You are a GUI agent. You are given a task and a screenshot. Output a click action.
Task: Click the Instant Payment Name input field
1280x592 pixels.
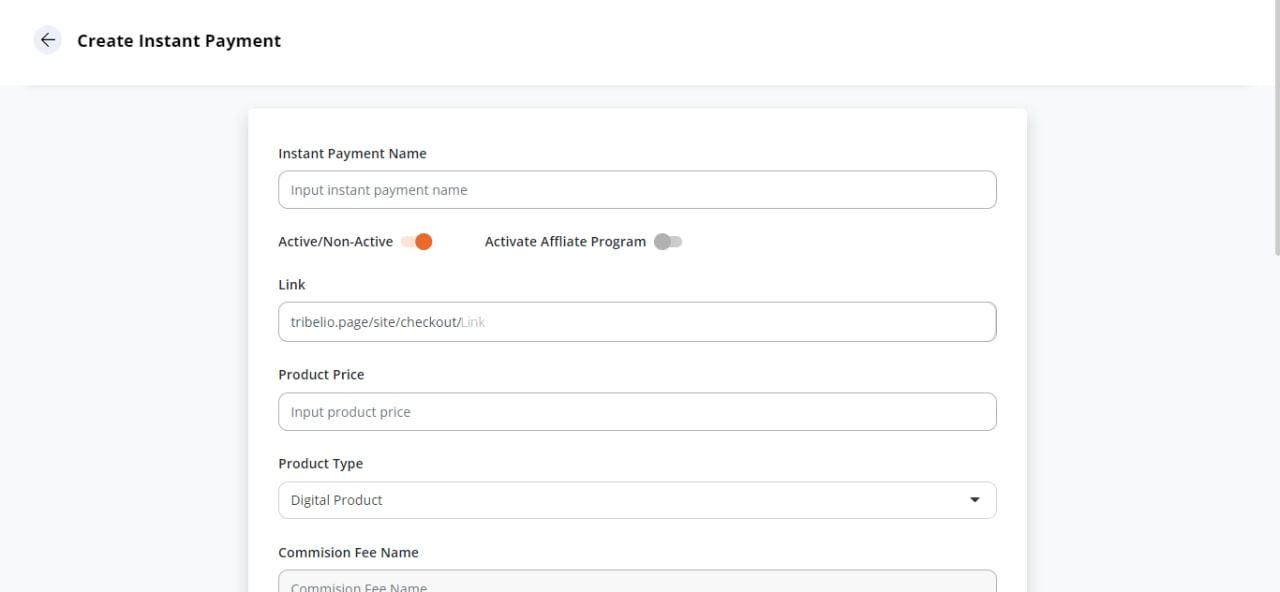click(637, 190)
